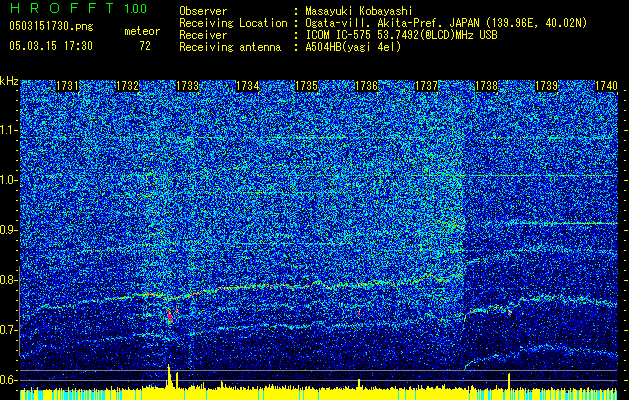Click the 1739 time marker
Viewport: 629px width, 400px height.
(546, 86)
